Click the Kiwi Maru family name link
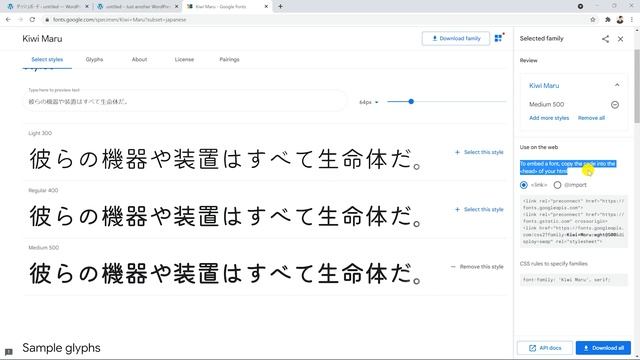Image resolution: width=640 pixels, height=360 pixels. [x=544, y=85]
